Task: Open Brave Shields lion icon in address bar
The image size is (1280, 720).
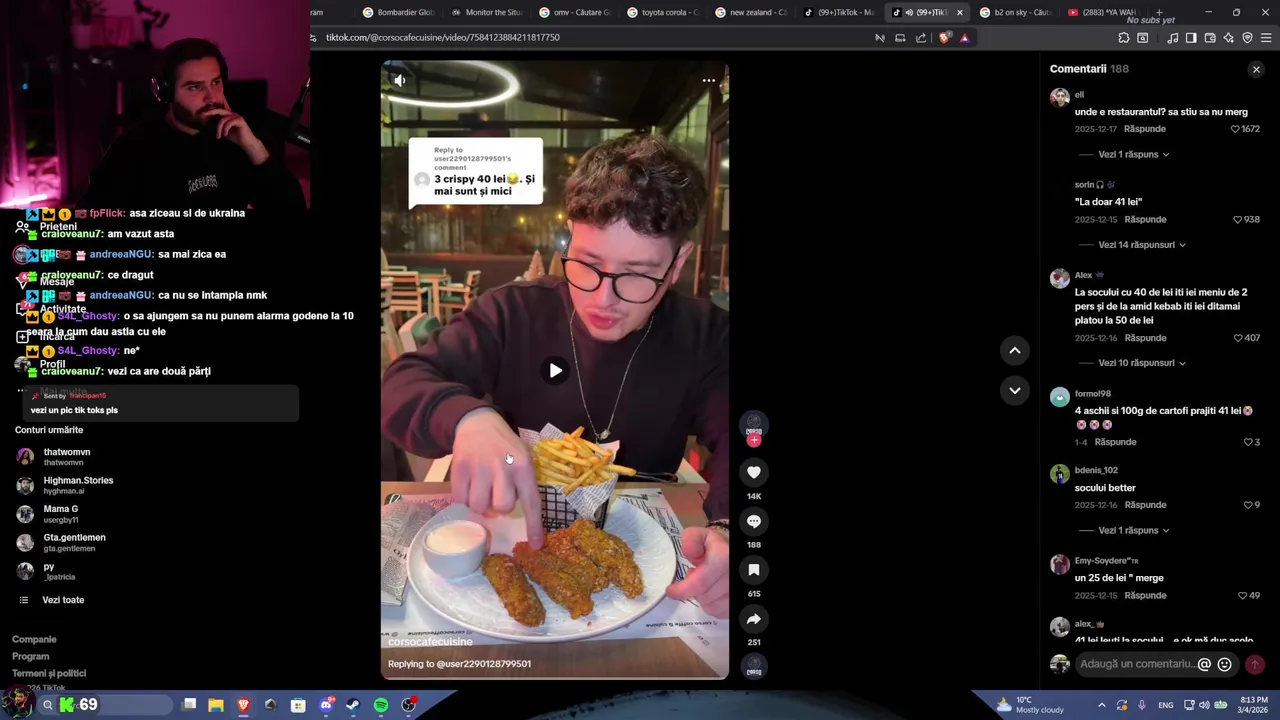Action: click(945, 38)
